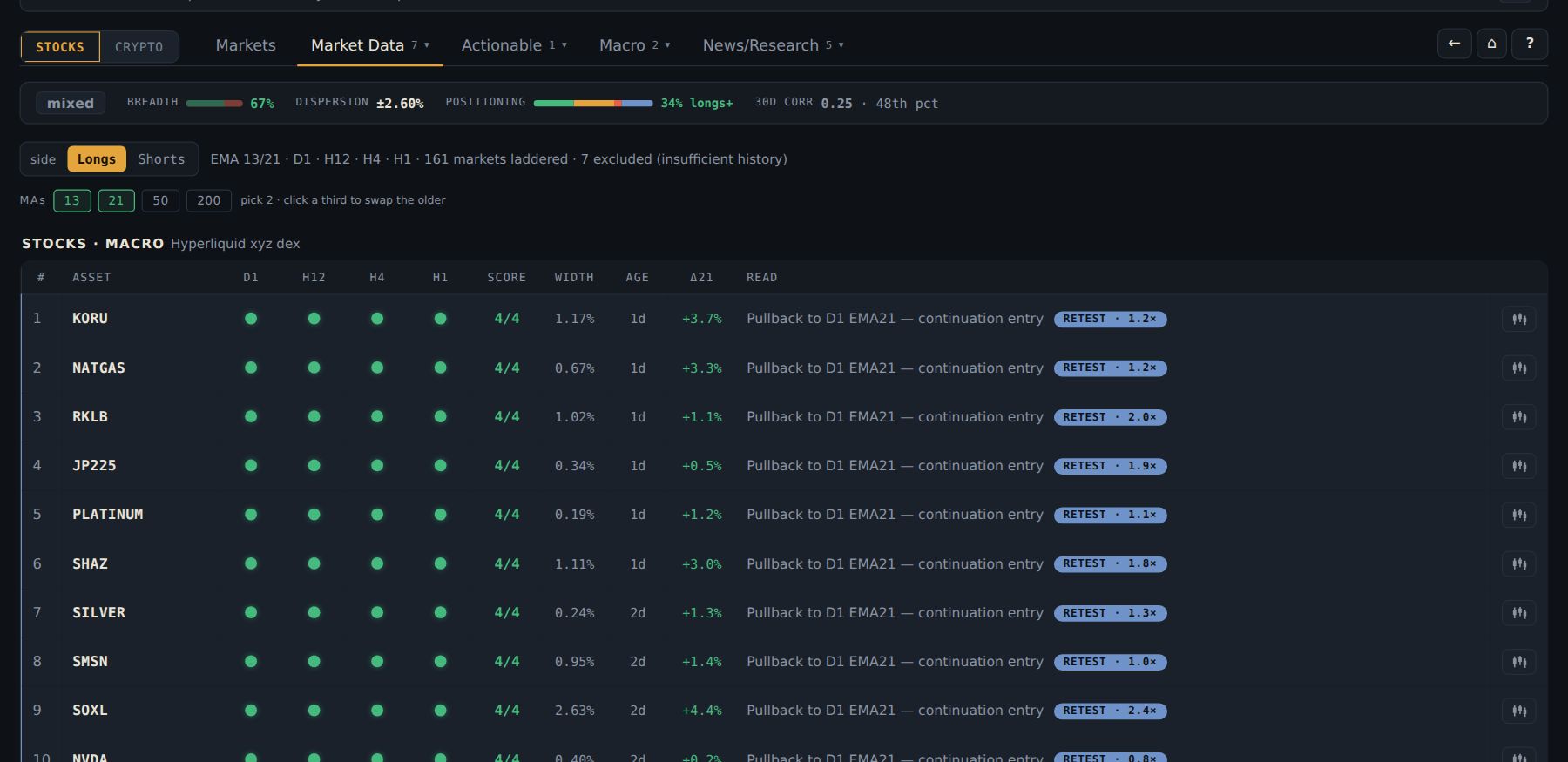Open the Markets tab
This screenshot has width=1568, height=762.
point(246,45)
